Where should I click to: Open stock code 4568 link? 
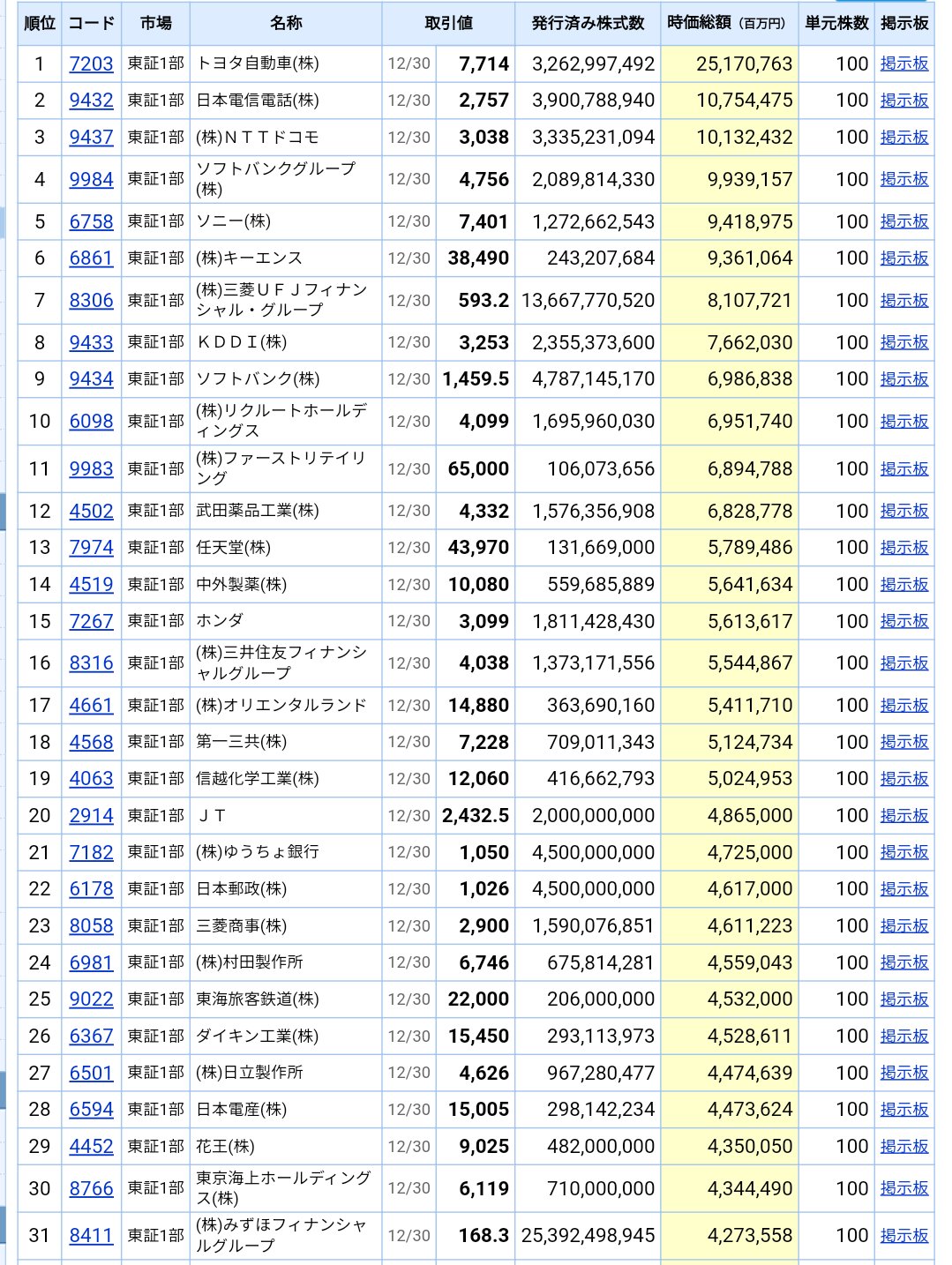(x=92, y=742)
